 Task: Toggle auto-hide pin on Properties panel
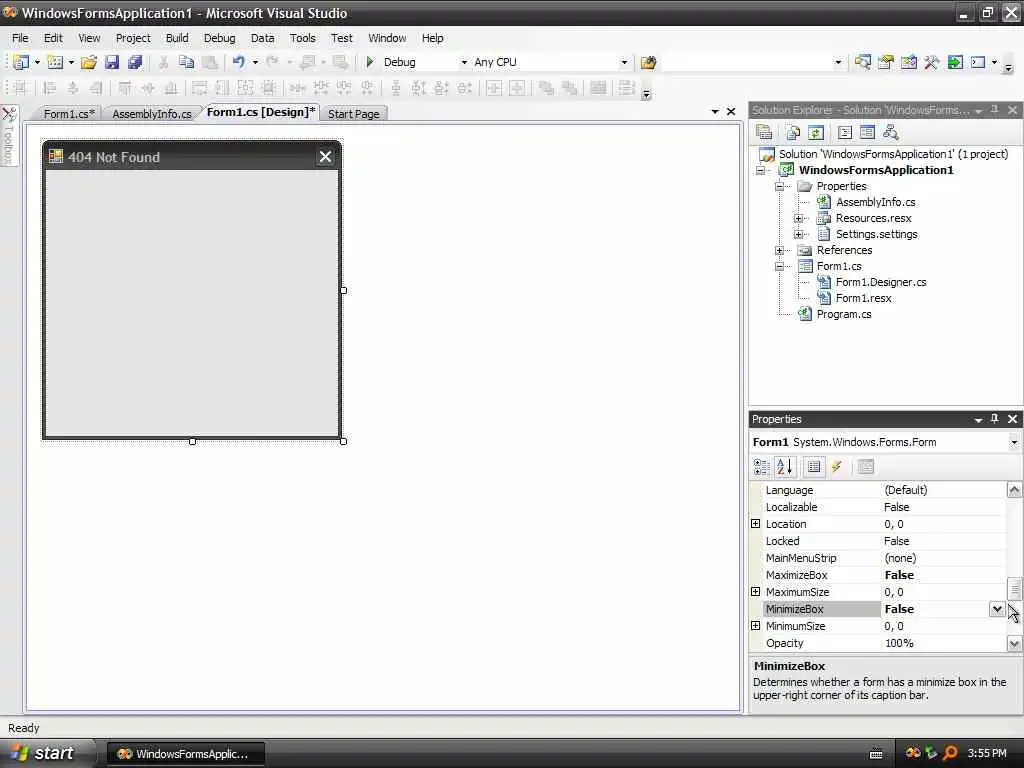point(995,419)
